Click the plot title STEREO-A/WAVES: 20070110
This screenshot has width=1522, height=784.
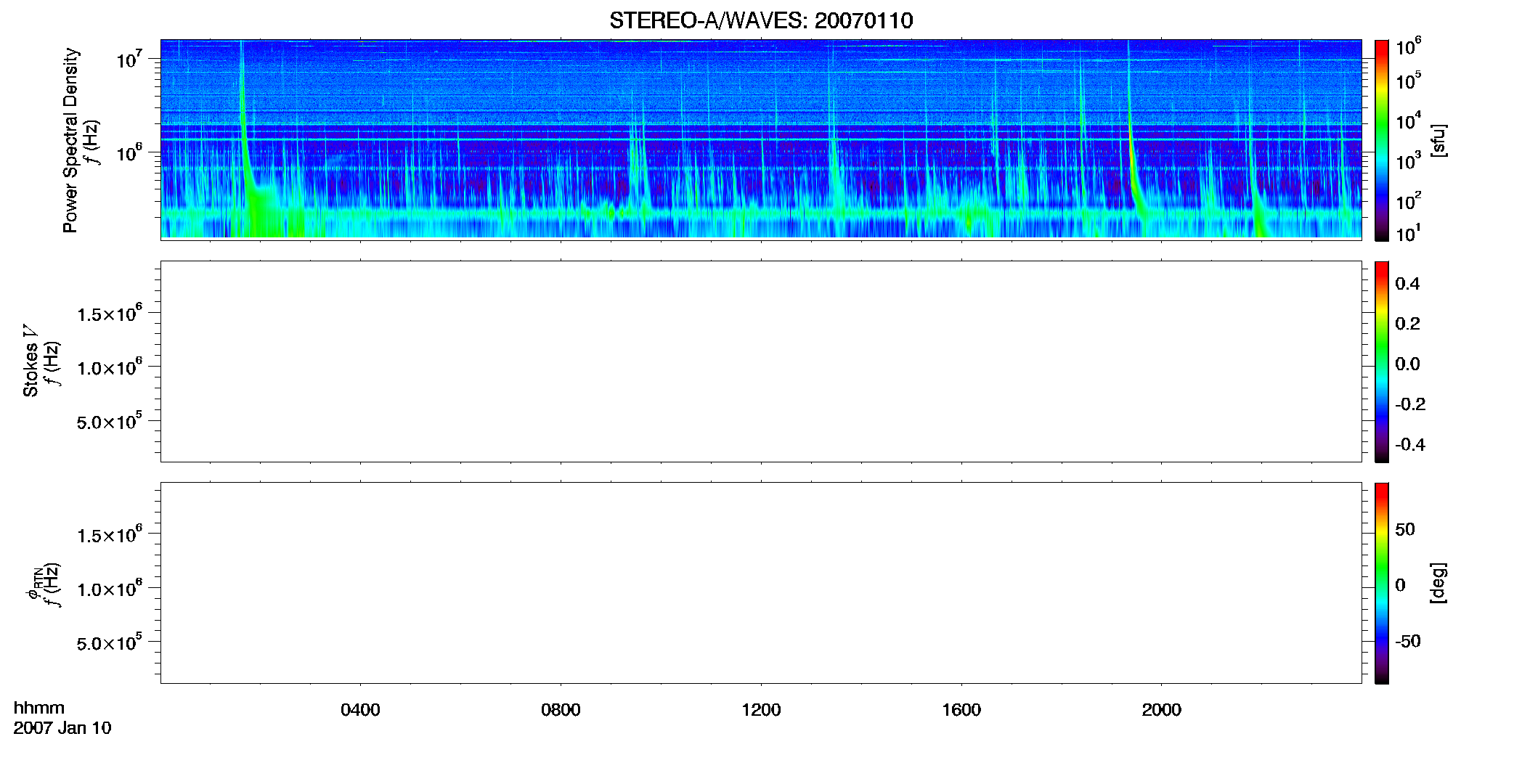pyautogui.click(x=761, y=20)
